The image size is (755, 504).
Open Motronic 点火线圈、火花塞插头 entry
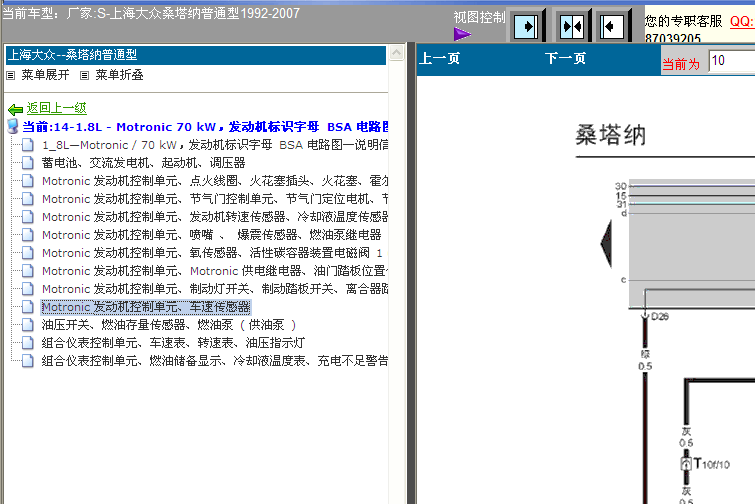(x=215, y=181)
